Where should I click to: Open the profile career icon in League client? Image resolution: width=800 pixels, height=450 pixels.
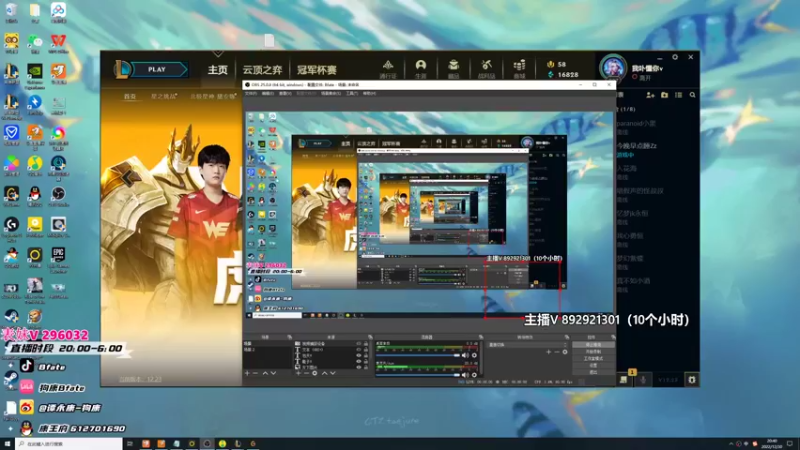click(x=420, y=65)
